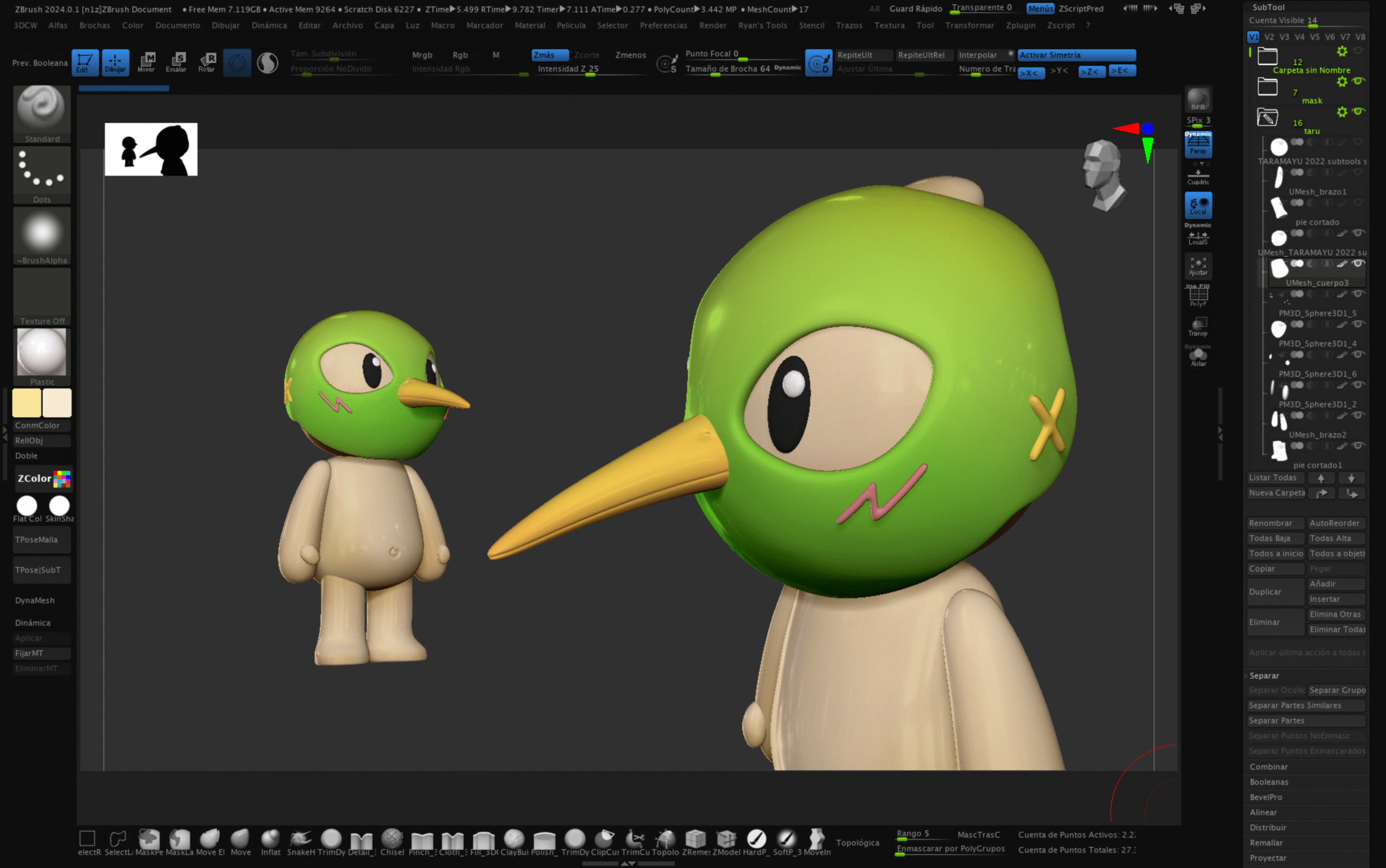Image resolution: width=1386 pixels, height=868 pixels.
Task: Select the SnakeHook brush
Action: point(300,842)
